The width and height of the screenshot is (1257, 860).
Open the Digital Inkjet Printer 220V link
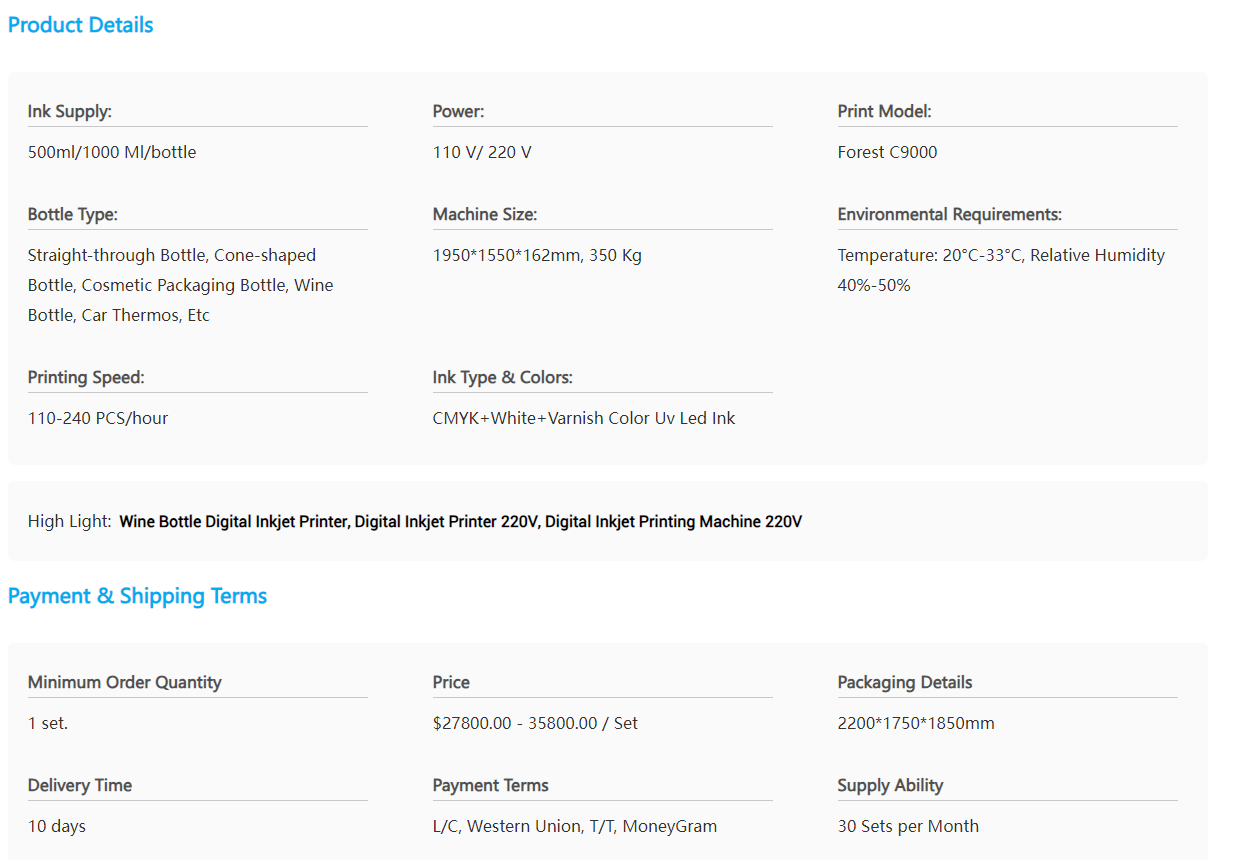[x=447, y=522]
